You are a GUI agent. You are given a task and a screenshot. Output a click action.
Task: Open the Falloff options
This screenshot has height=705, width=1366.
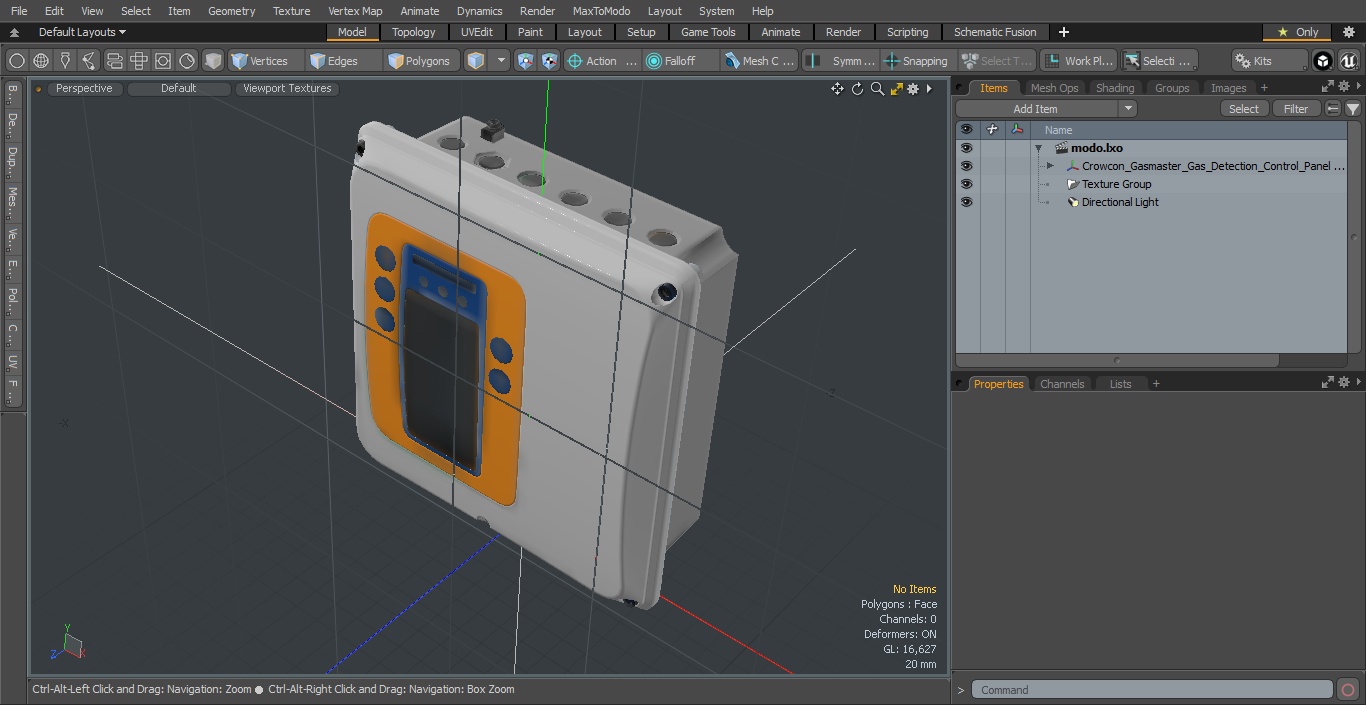(681, 61)
